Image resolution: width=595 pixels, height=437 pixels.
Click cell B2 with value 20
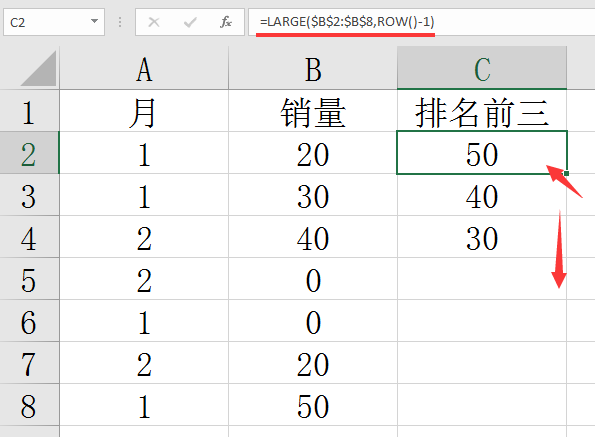[313, 153]
